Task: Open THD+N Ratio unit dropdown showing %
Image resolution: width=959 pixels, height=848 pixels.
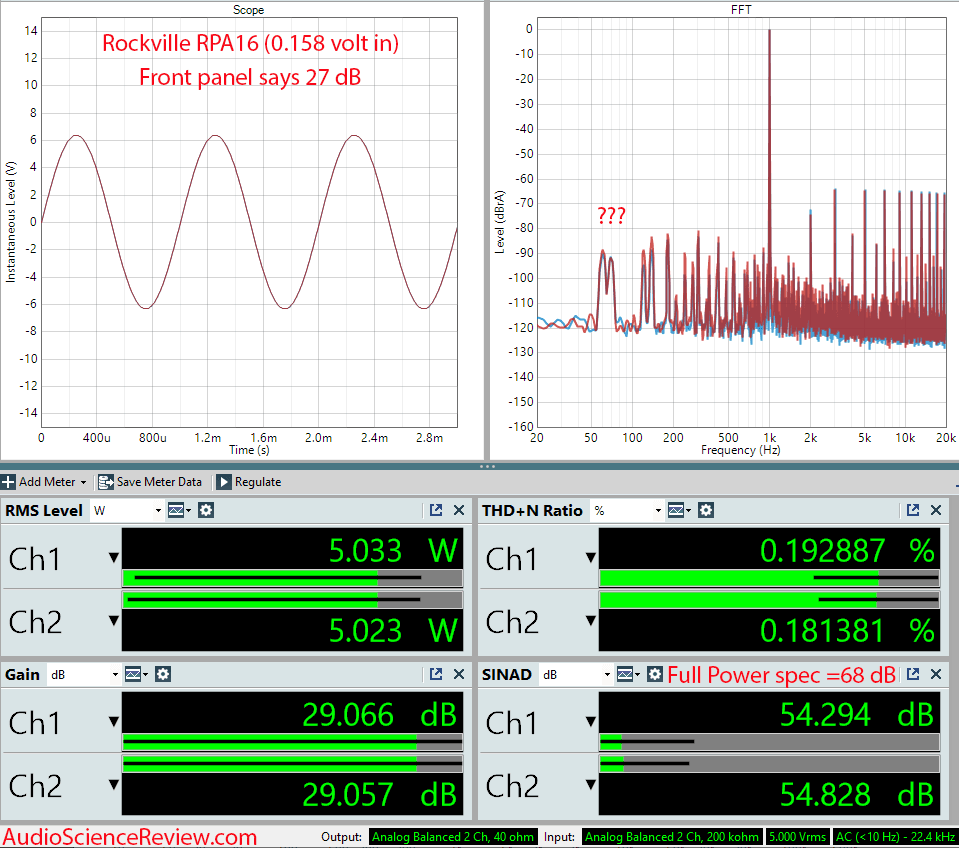Action: pyautogui.click(x=628, y=510)
